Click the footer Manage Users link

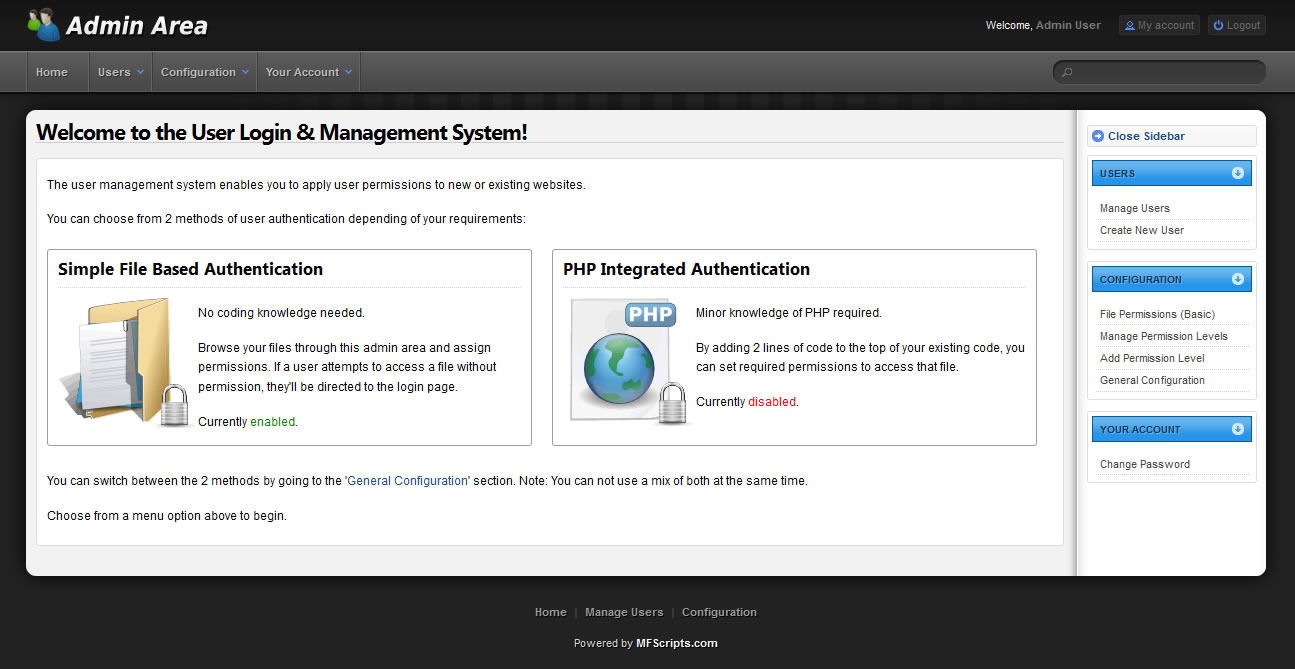tap(624, 612)
